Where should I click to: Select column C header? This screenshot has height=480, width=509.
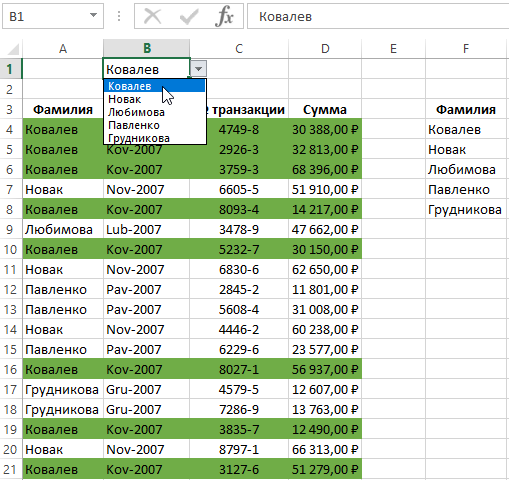coord(239,49)
